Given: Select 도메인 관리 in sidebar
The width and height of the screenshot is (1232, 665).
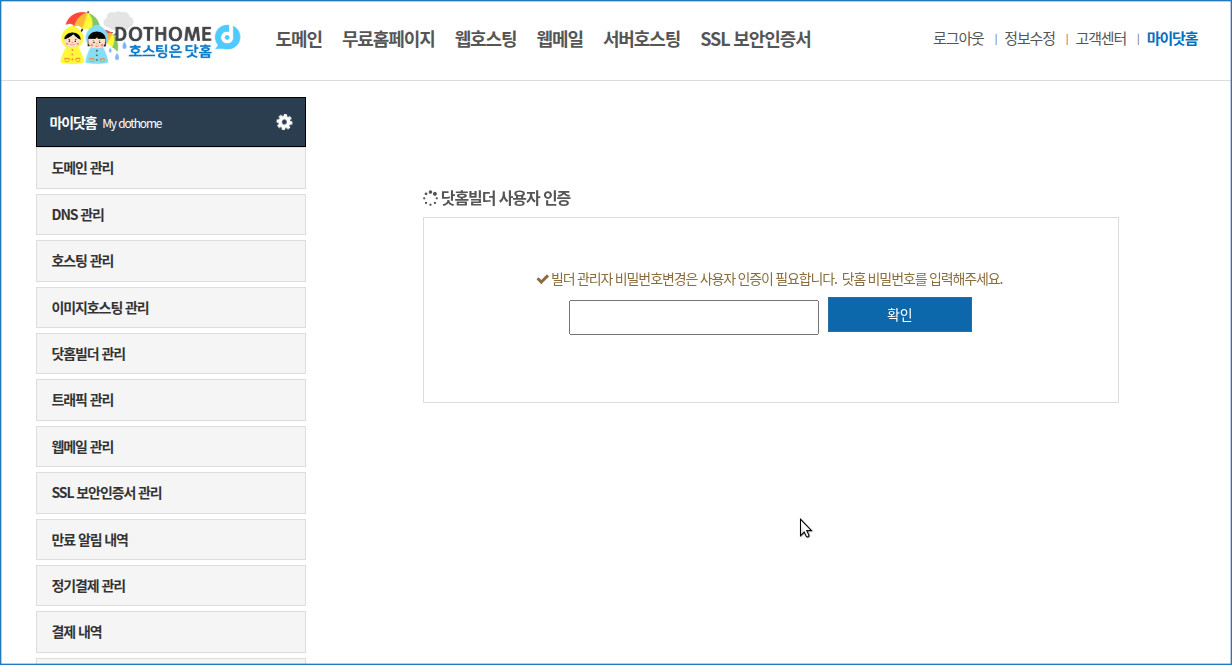Looking at the screenshot, I should coord(171,168).
